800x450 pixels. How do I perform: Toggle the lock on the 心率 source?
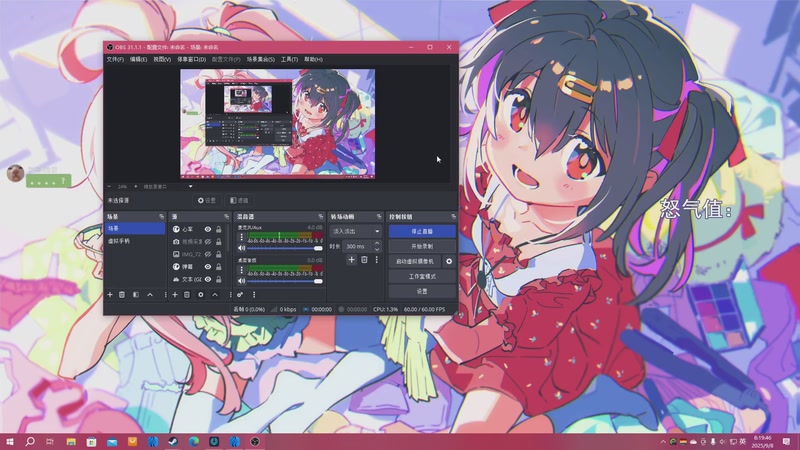coord(218,230)
